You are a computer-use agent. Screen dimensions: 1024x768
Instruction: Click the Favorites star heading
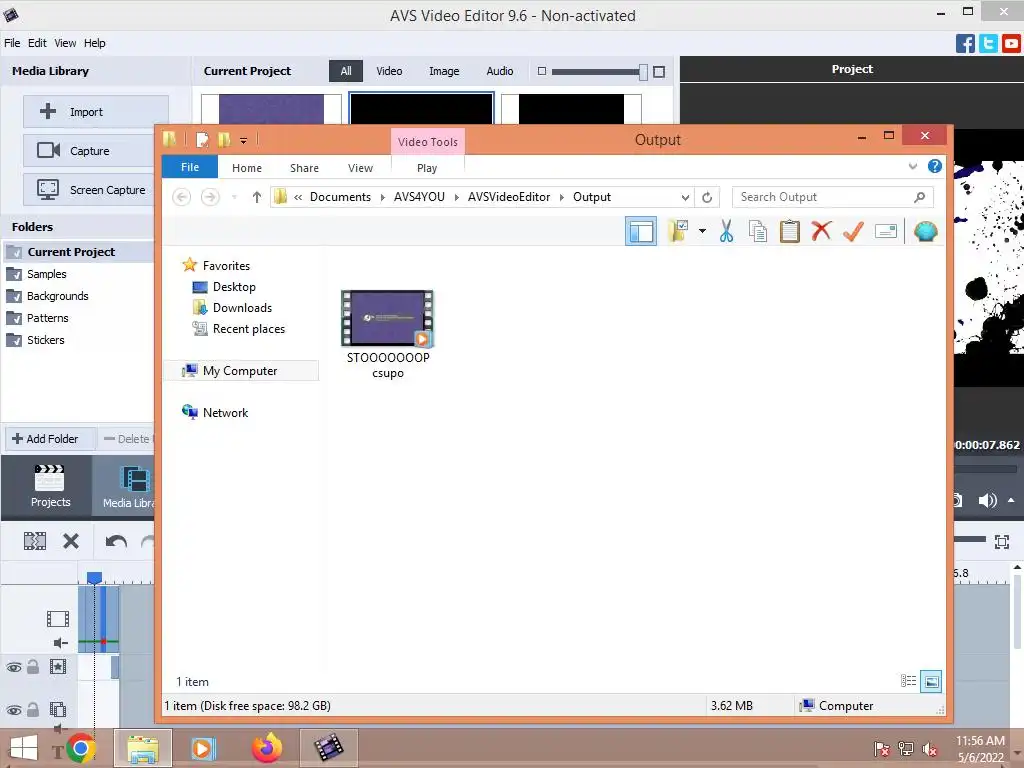click(226, 266)
